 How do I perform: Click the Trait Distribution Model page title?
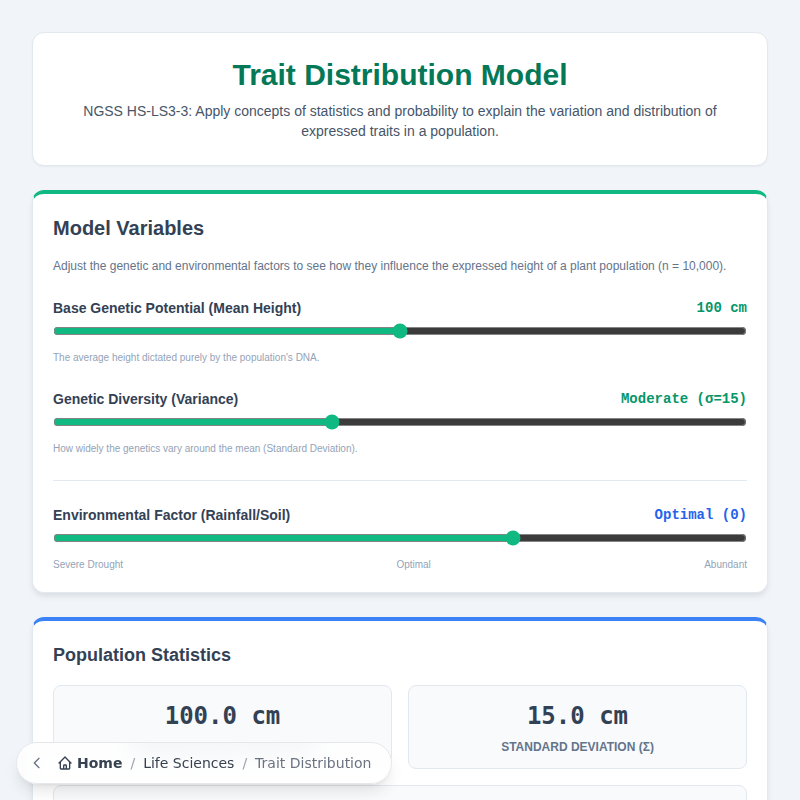400,74
